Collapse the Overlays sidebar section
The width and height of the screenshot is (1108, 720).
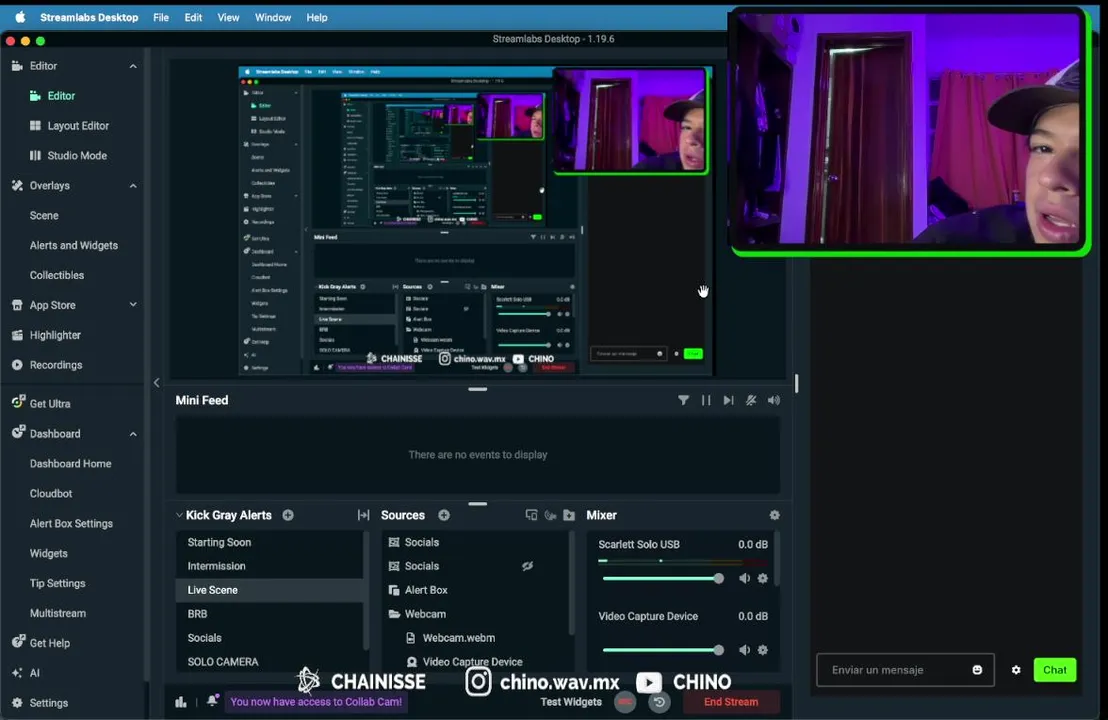(133, 186)
